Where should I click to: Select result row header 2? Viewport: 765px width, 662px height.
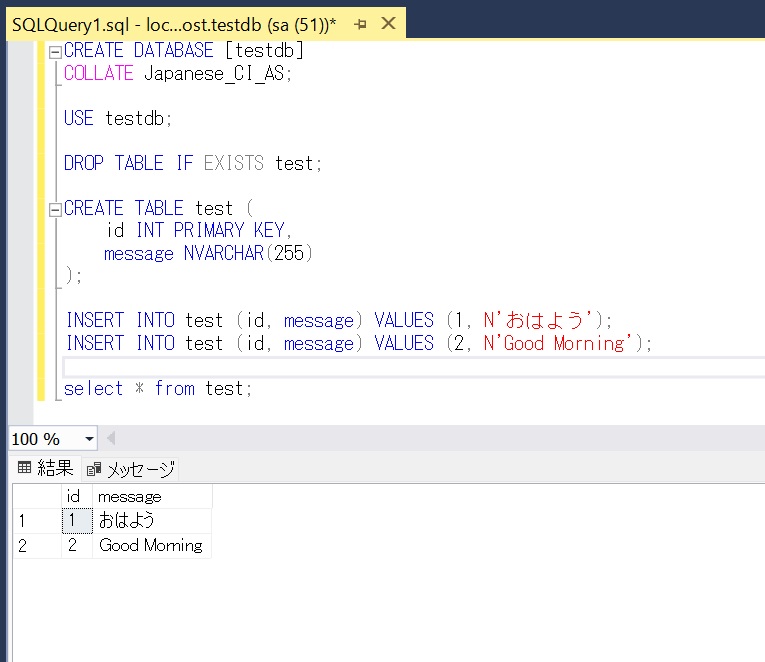[37, 545]
